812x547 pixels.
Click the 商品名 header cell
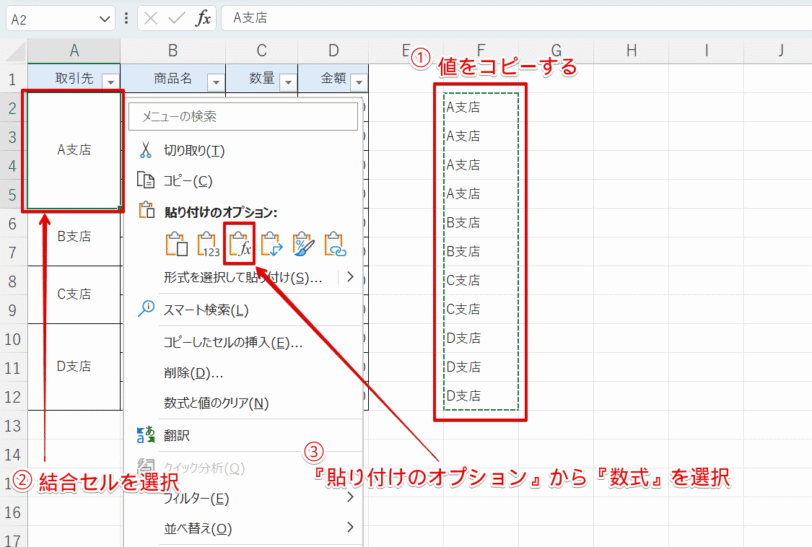coord(173,78)
